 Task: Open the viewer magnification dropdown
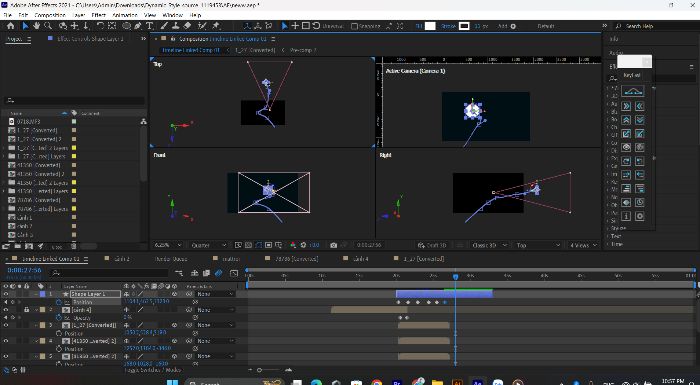click(x=167, y=245)
